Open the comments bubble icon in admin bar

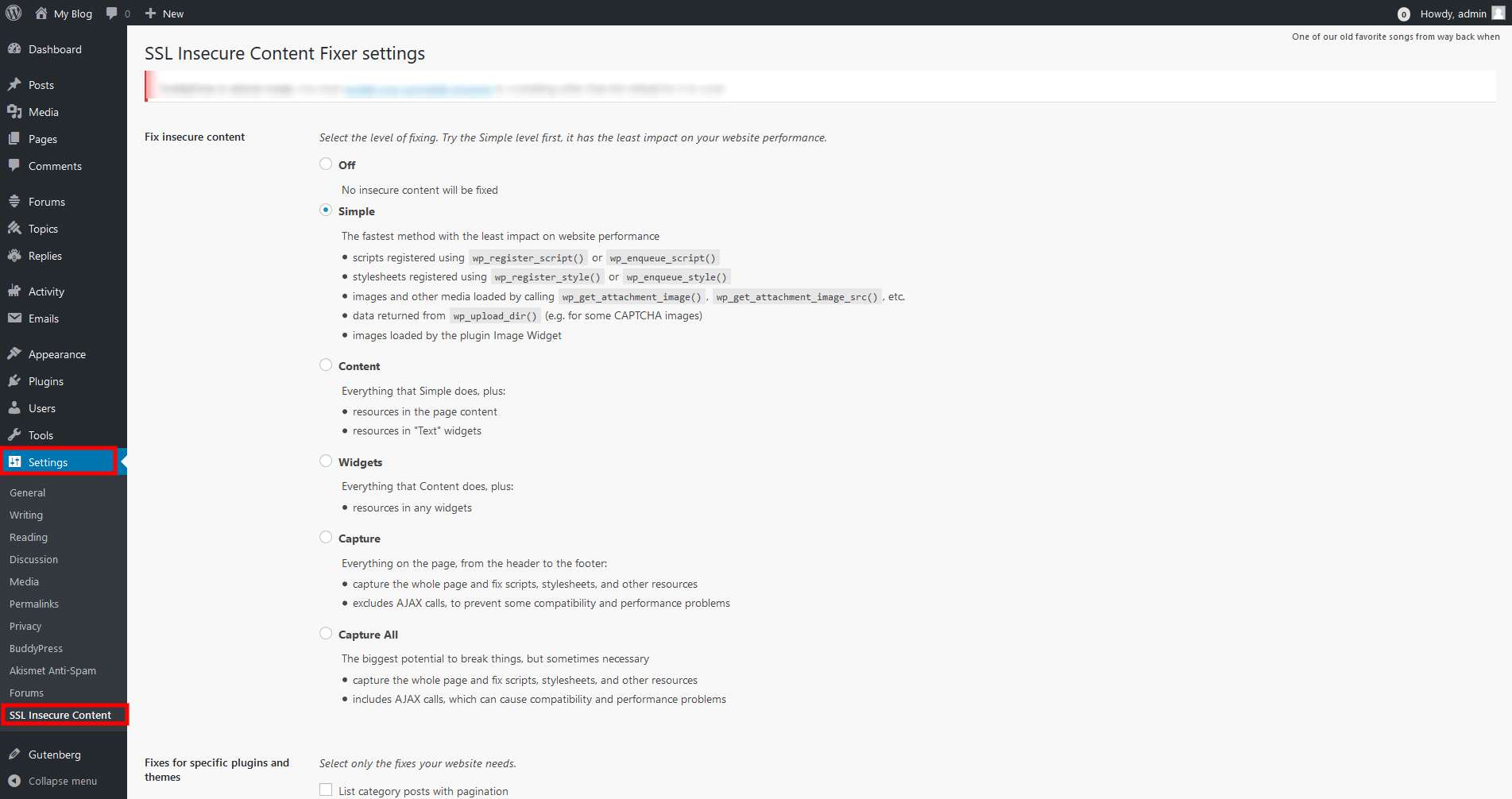click(112, 14)
